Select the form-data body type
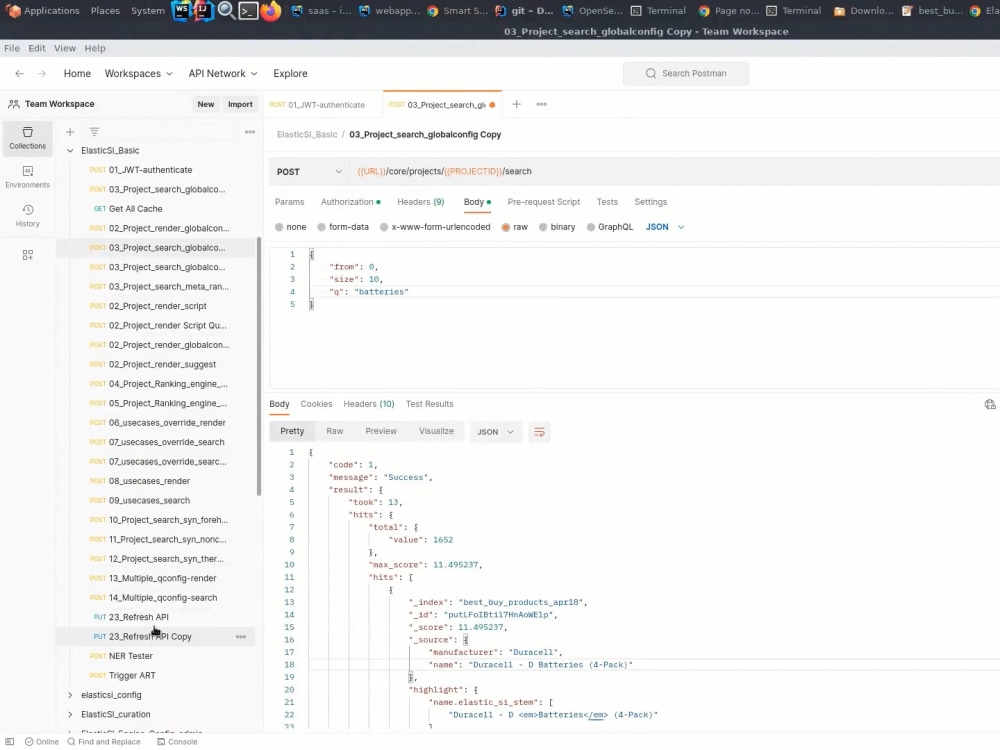Image resolution: width=1000 pixels, height=750 pixels. [347, 227]
